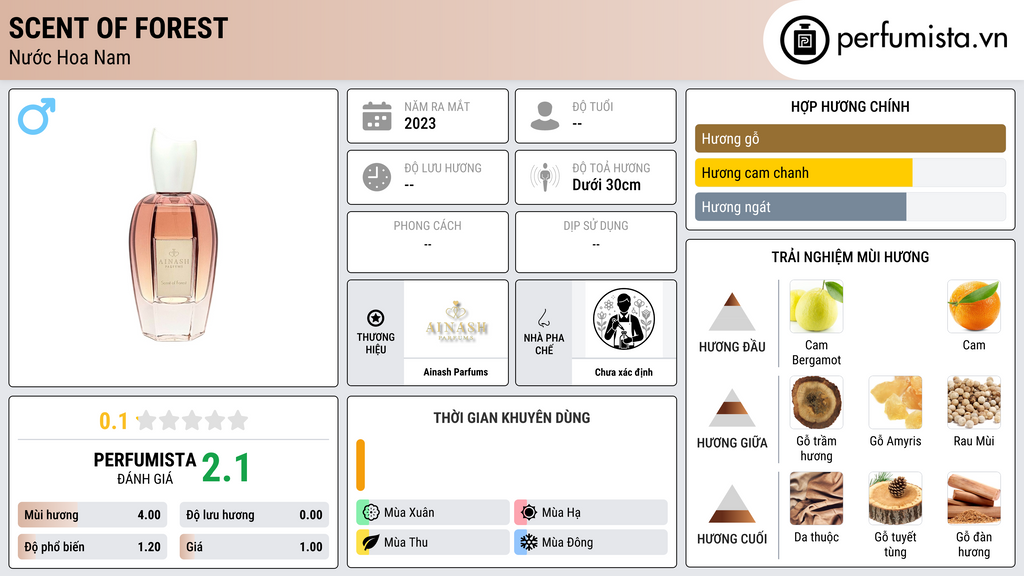Open the Gỗ trầm hương note image
Viewport: 1024px width, 576px height.
(816, 402)
